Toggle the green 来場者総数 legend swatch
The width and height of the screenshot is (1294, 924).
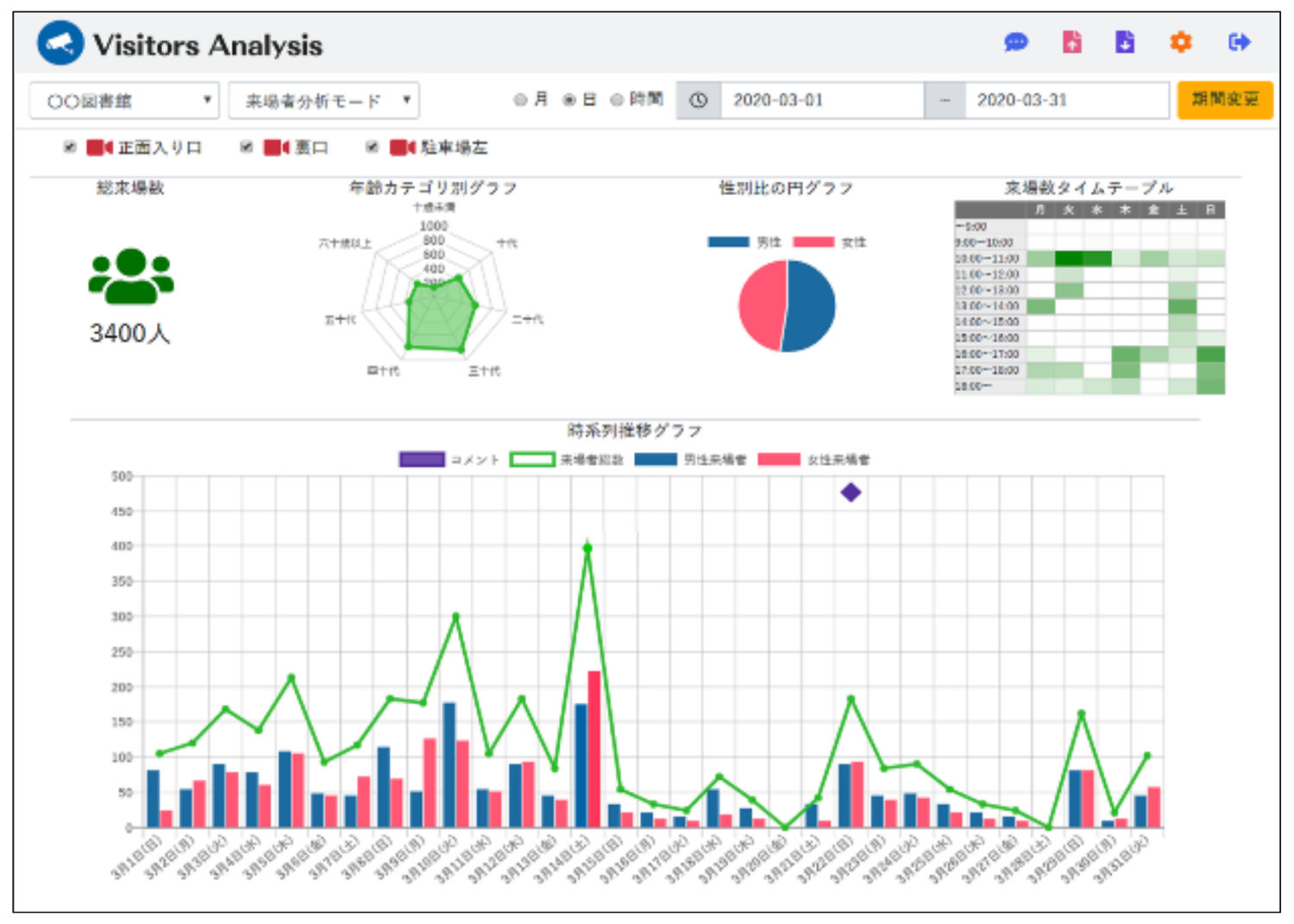pos(532,460)
